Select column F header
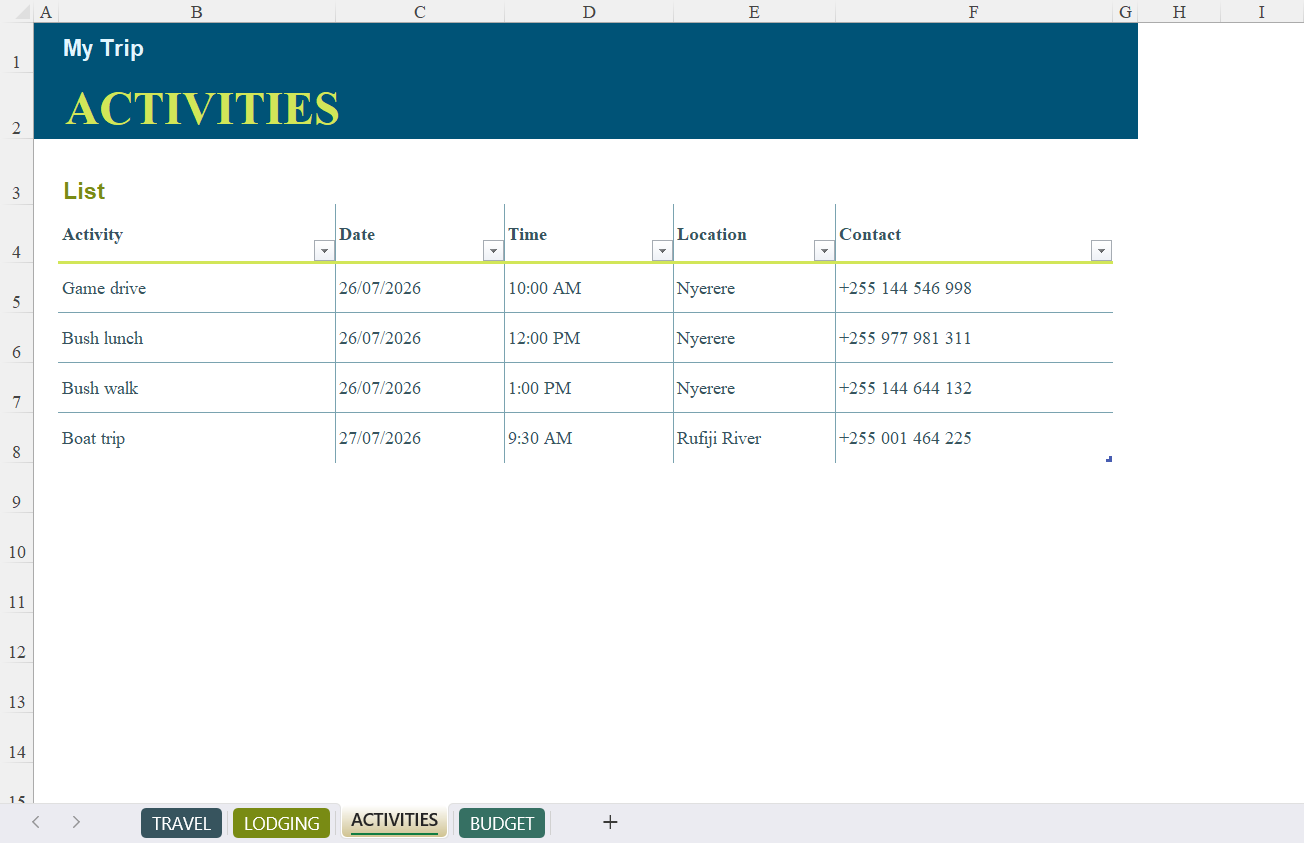Image resolution: width=1304 pixels, height=843 pixels. (x=974, y=12)
